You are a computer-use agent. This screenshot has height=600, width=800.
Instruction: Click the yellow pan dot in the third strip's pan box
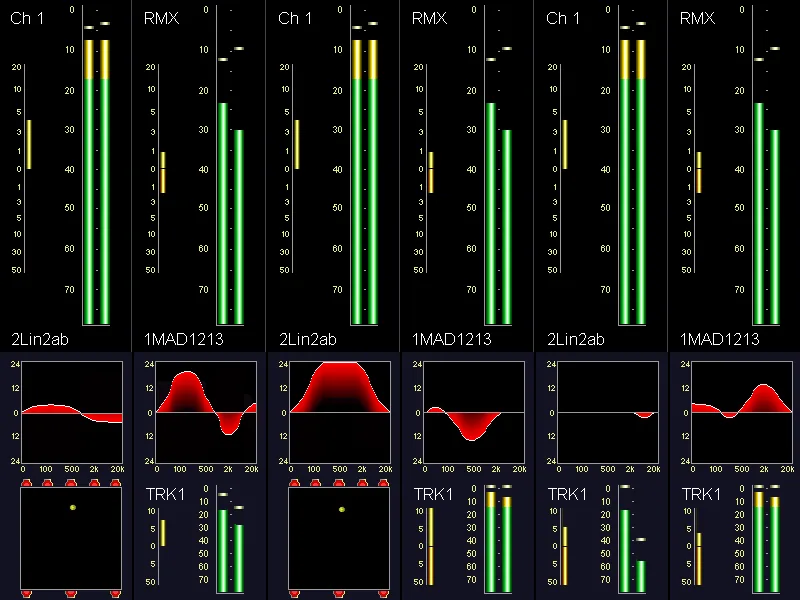click(342, 509)
